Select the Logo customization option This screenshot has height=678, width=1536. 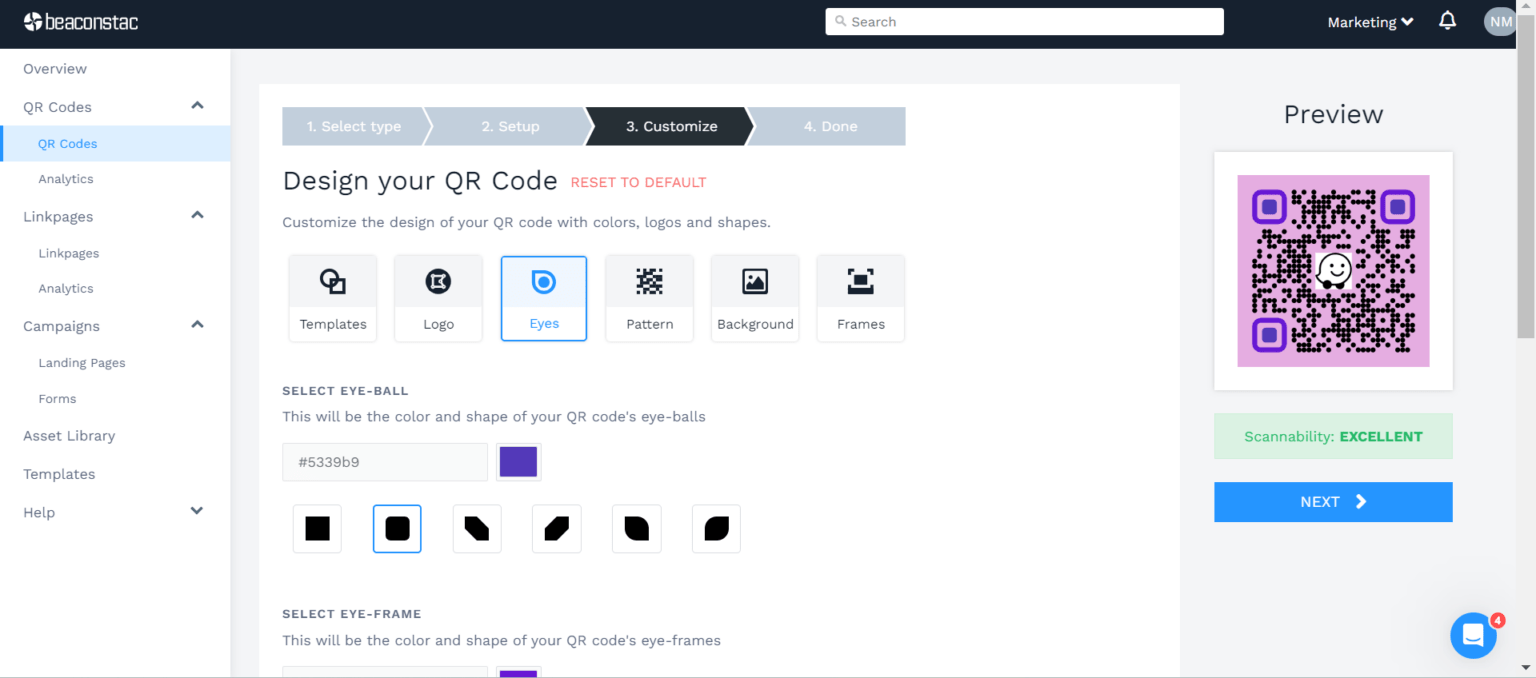coord(438,297)
